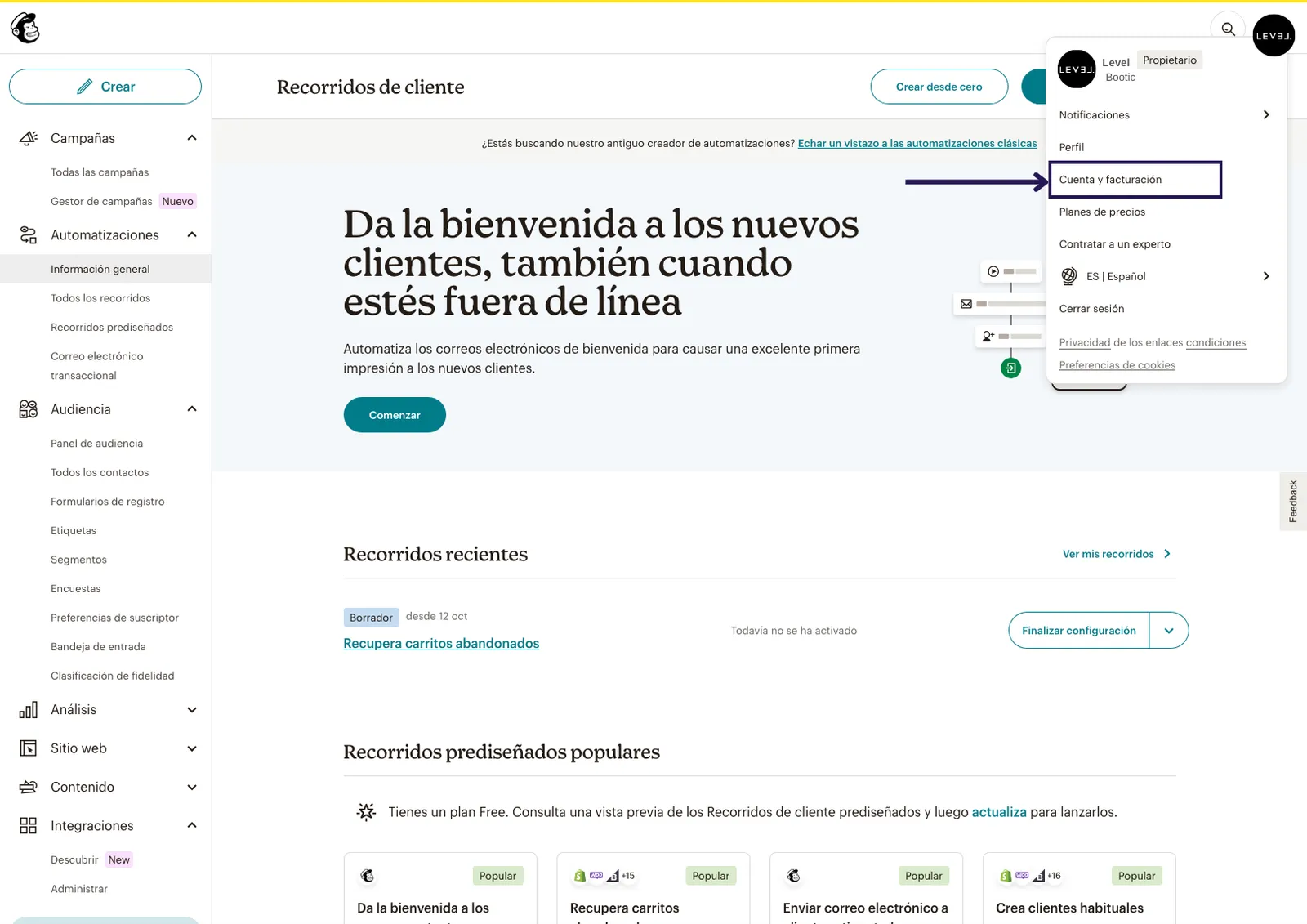Click the sparkle icon beside plan Free notice

366,811
